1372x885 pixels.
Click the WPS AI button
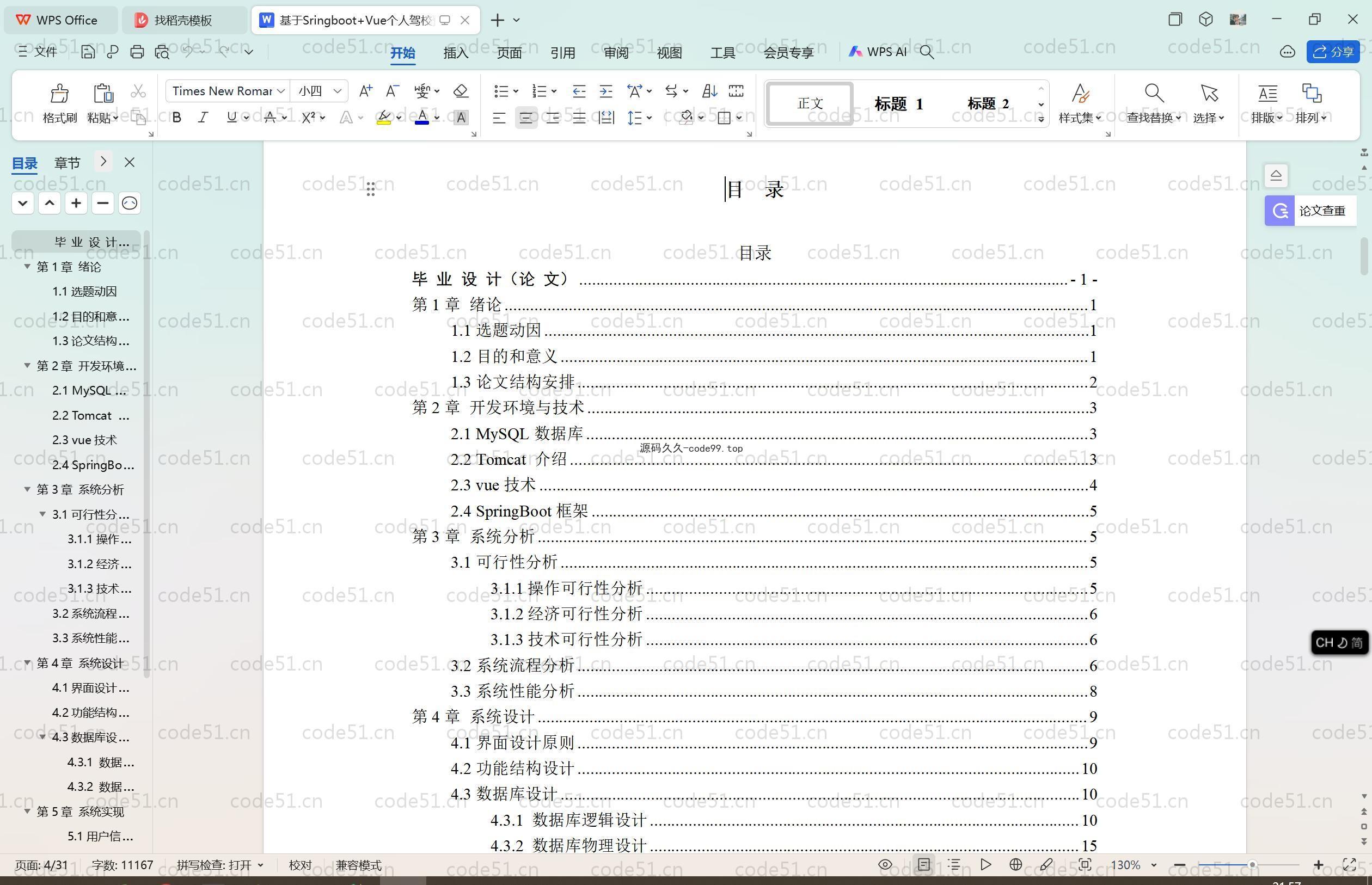(x=877, y=52)
